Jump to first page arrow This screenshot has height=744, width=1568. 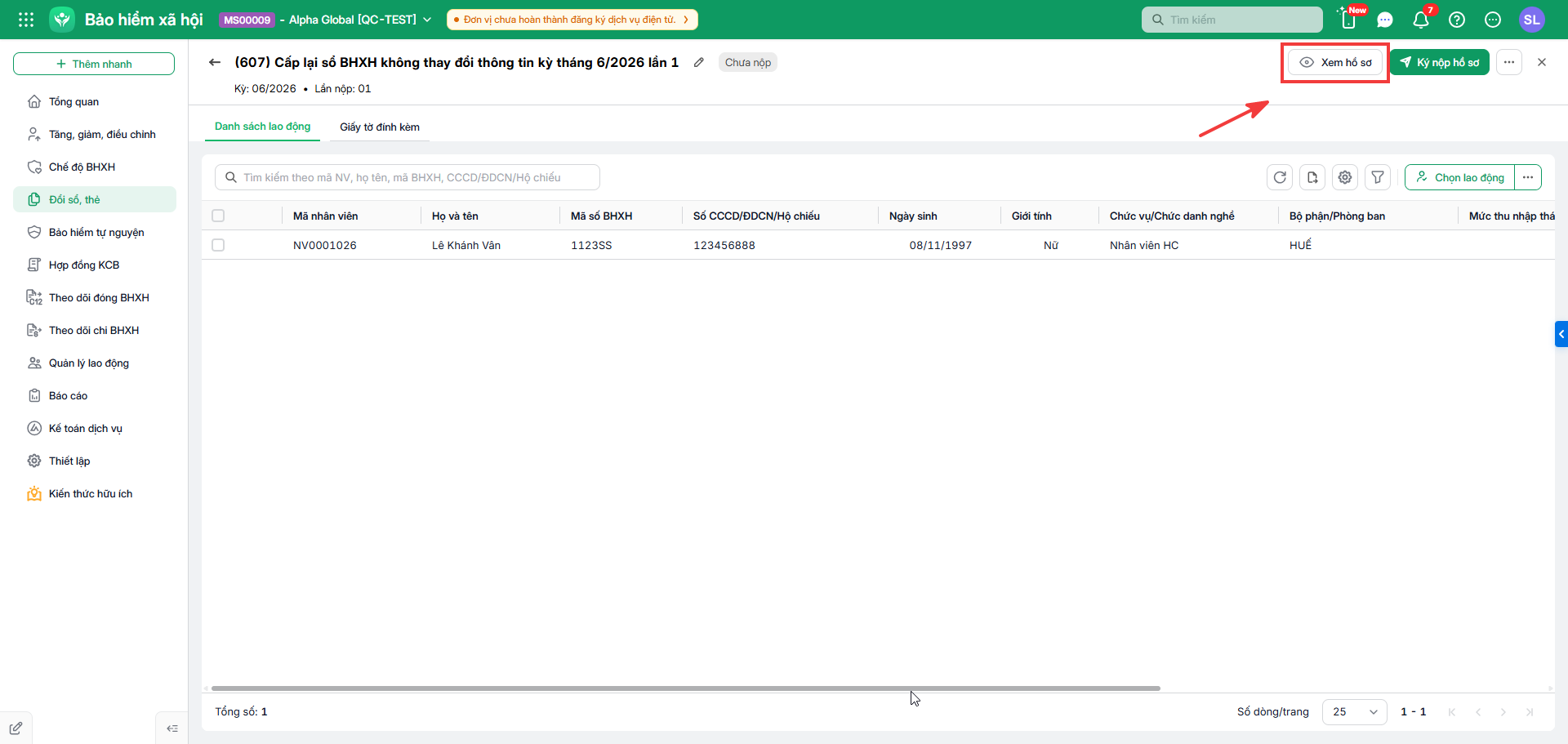[1452, 712]
